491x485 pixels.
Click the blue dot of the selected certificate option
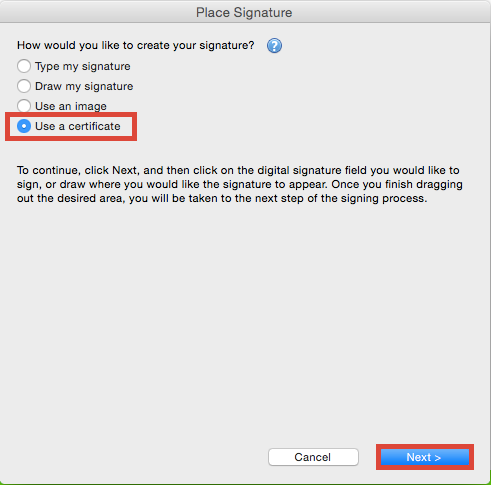pos(24,126)
